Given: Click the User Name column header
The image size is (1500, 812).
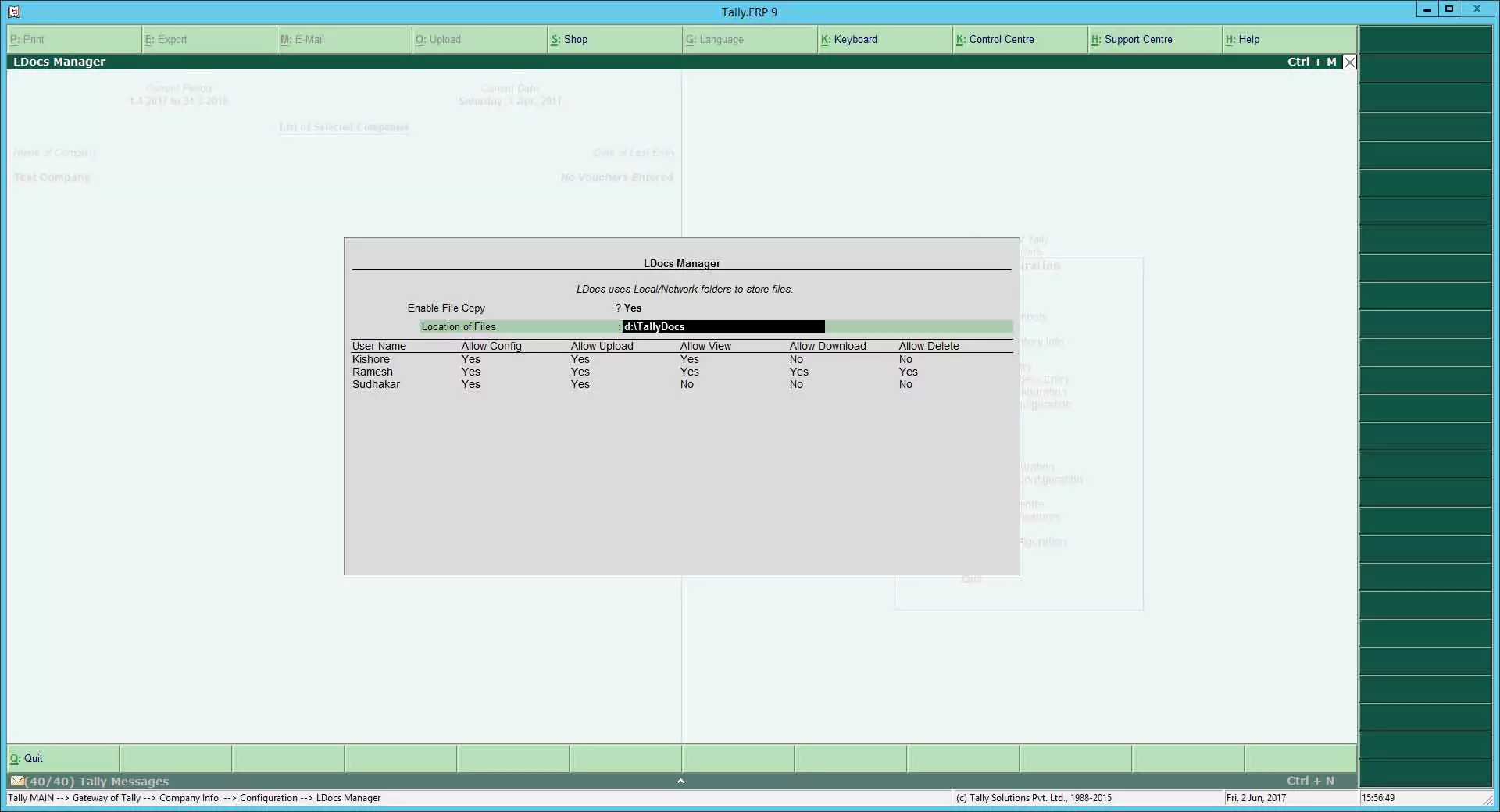Looking at the screenshot, I should 379,347.
